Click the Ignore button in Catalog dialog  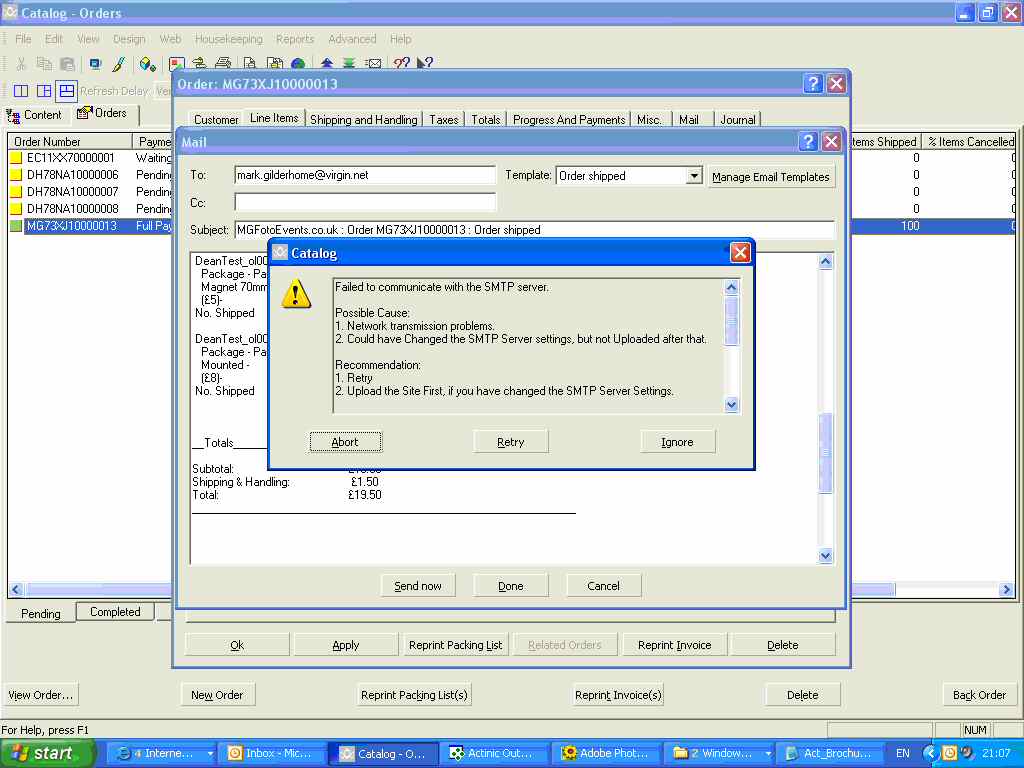pos(677,442)
